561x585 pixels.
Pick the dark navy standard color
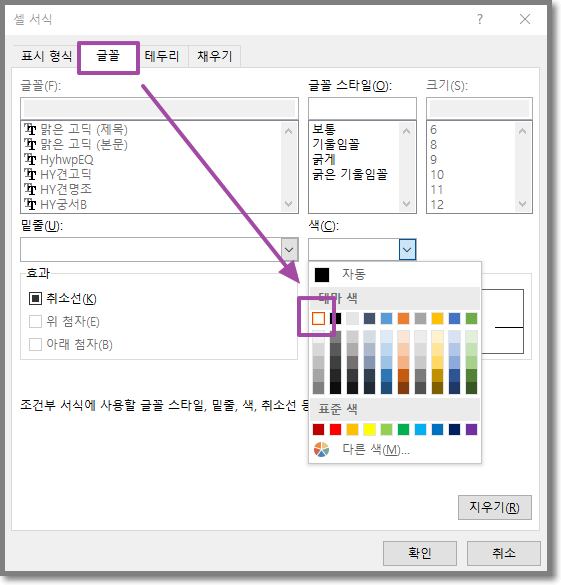(454, 429)
